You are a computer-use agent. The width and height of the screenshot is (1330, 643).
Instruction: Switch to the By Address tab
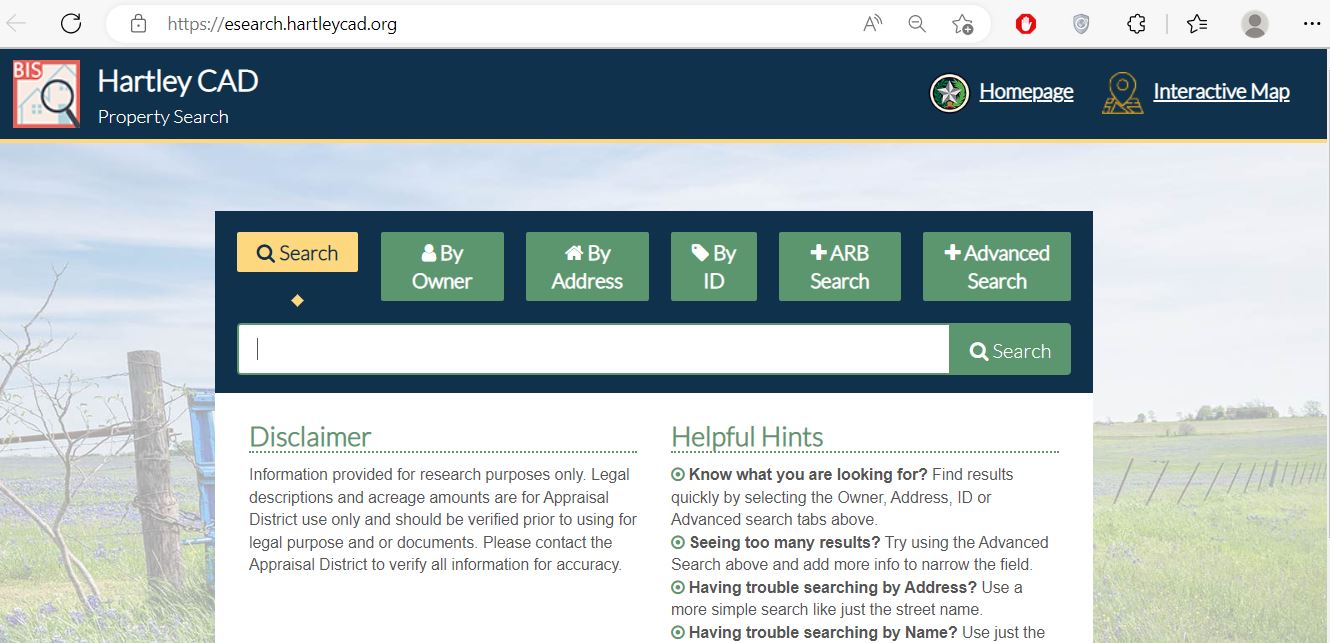click(587, 266)
